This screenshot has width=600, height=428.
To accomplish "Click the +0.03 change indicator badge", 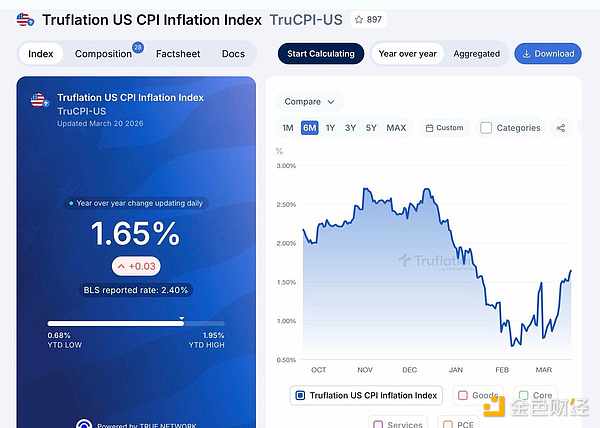I will (136, 267).
